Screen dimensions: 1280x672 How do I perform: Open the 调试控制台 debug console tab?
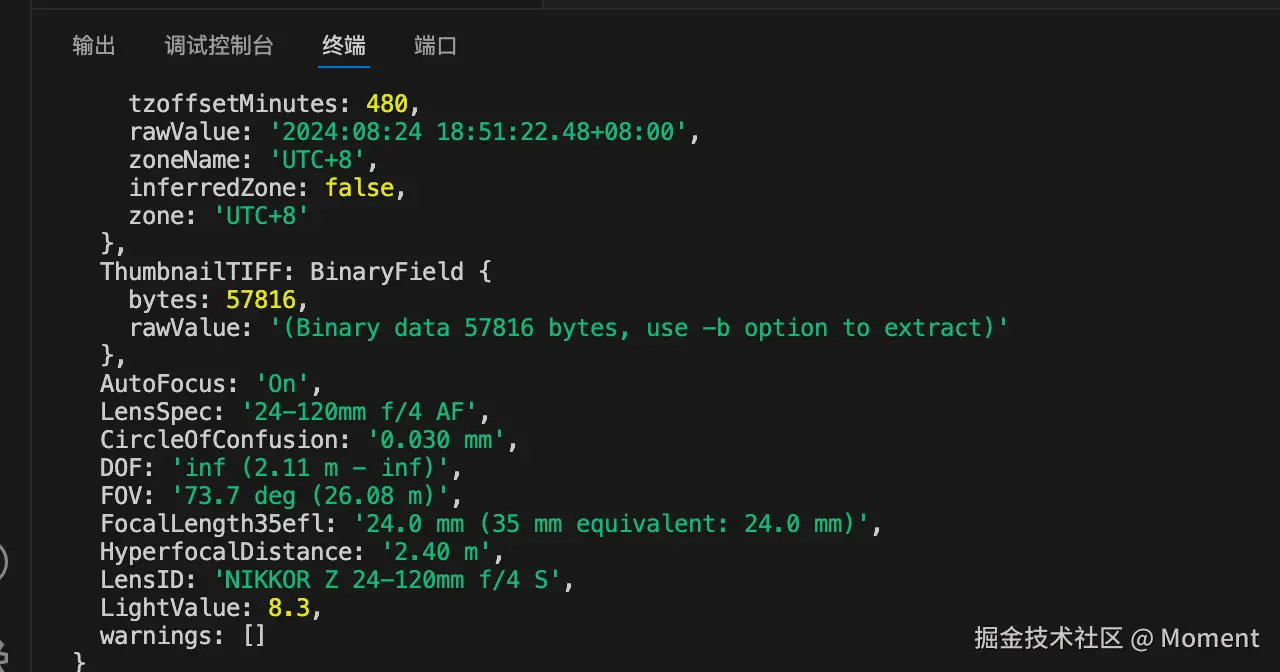[x=219, y=46]
